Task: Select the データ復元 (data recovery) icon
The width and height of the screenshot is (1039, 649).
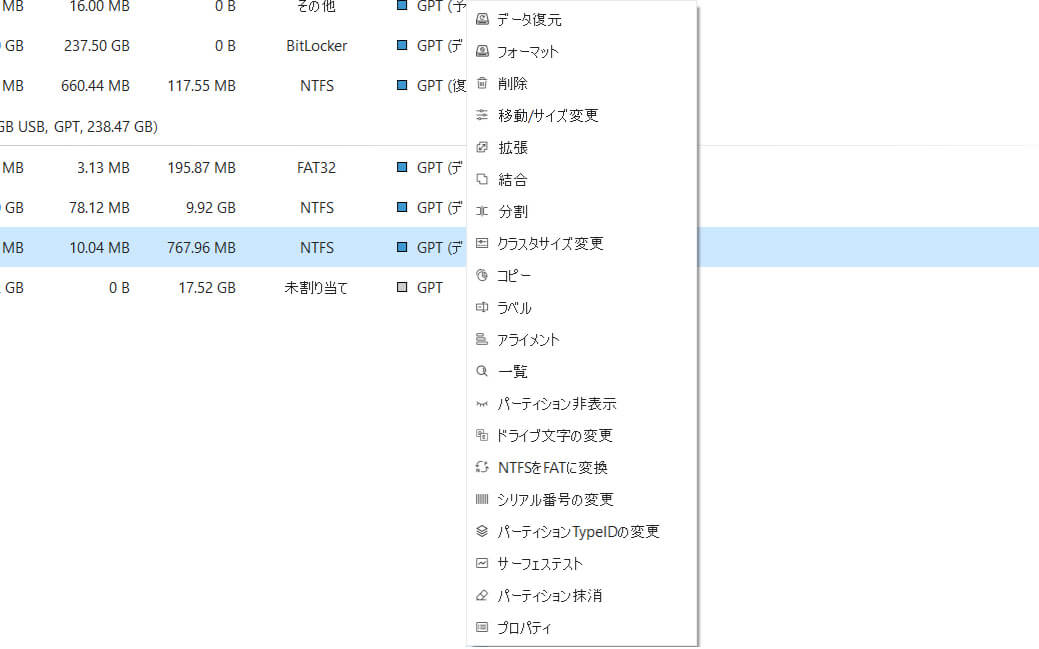Action: pos(482,18)
